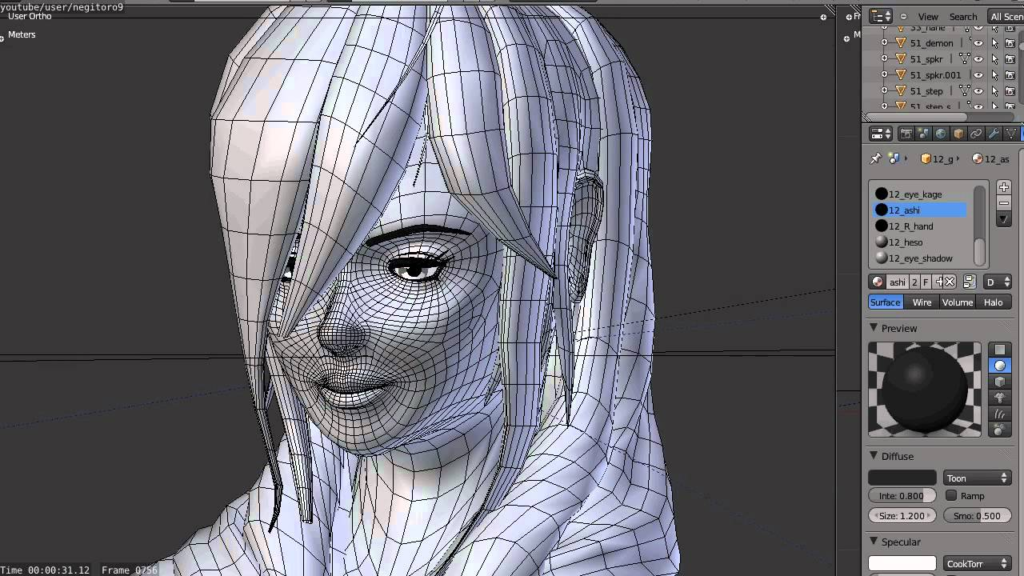The image size is (1024, 576).
Task: Toggle visibility eye for 51_spkr.001
Action: pos(978,75)
